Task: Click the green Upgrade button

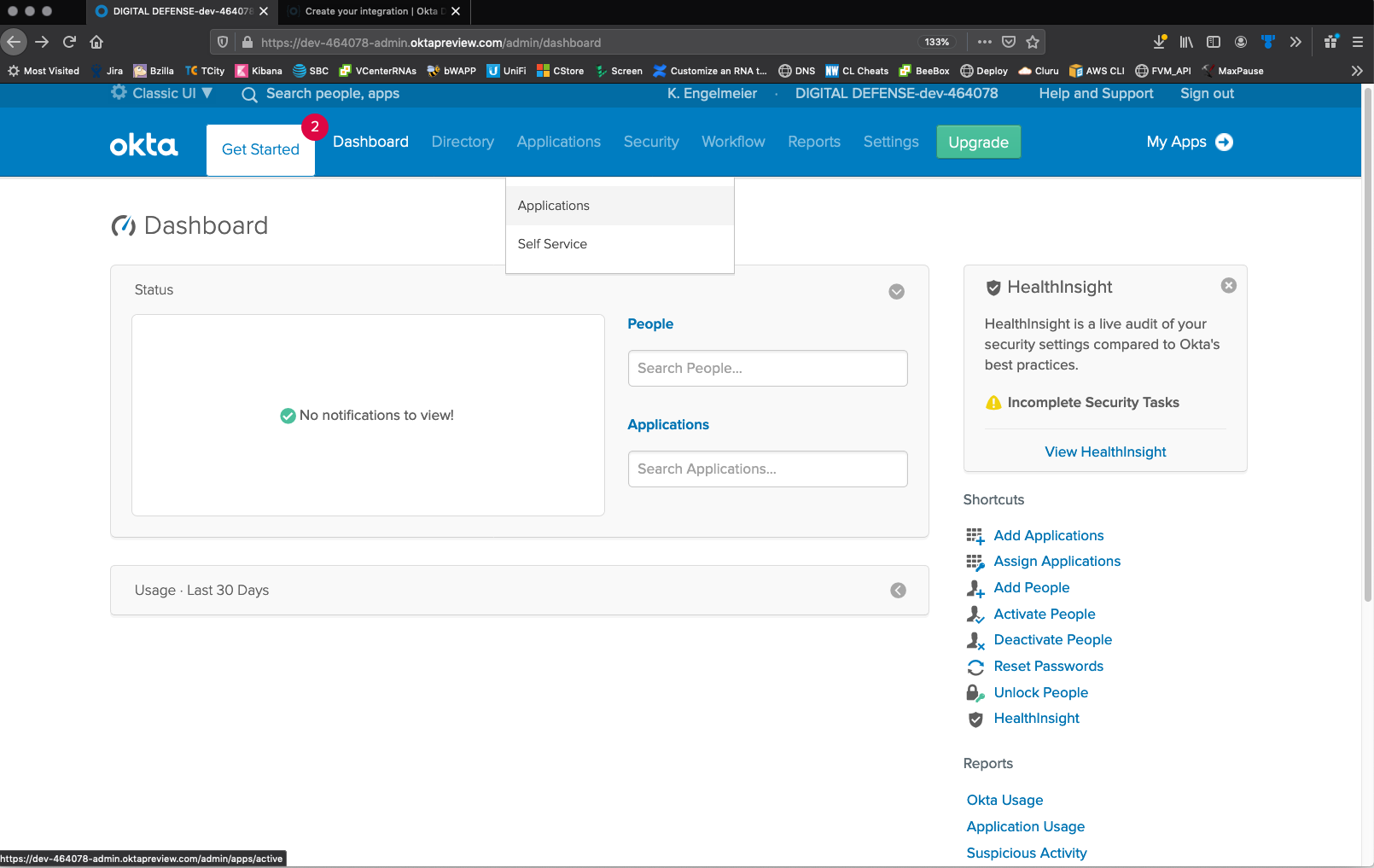Action: click(978, 143)
